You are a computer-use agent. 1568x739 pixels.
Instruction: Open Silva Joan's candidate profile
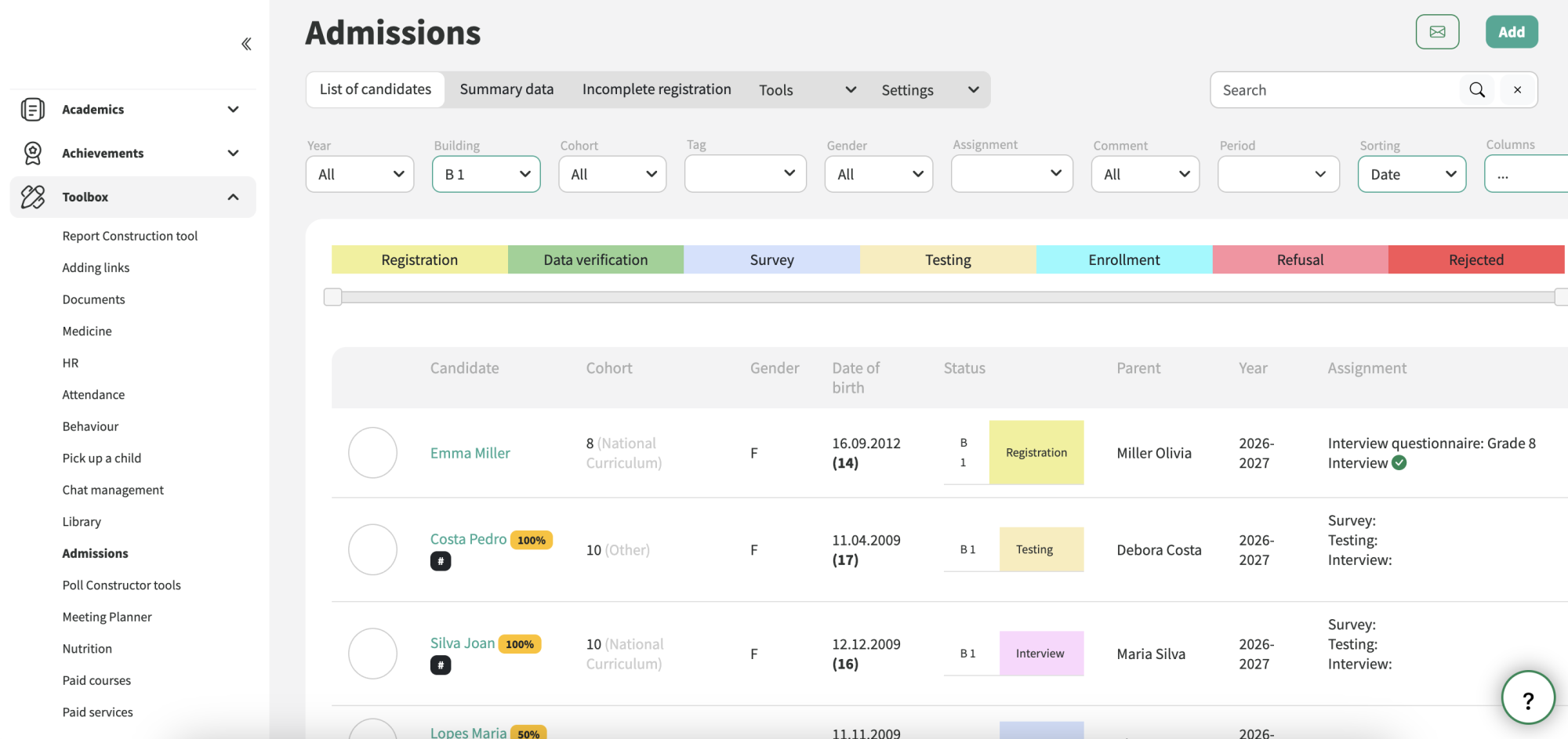click(463, 643)
